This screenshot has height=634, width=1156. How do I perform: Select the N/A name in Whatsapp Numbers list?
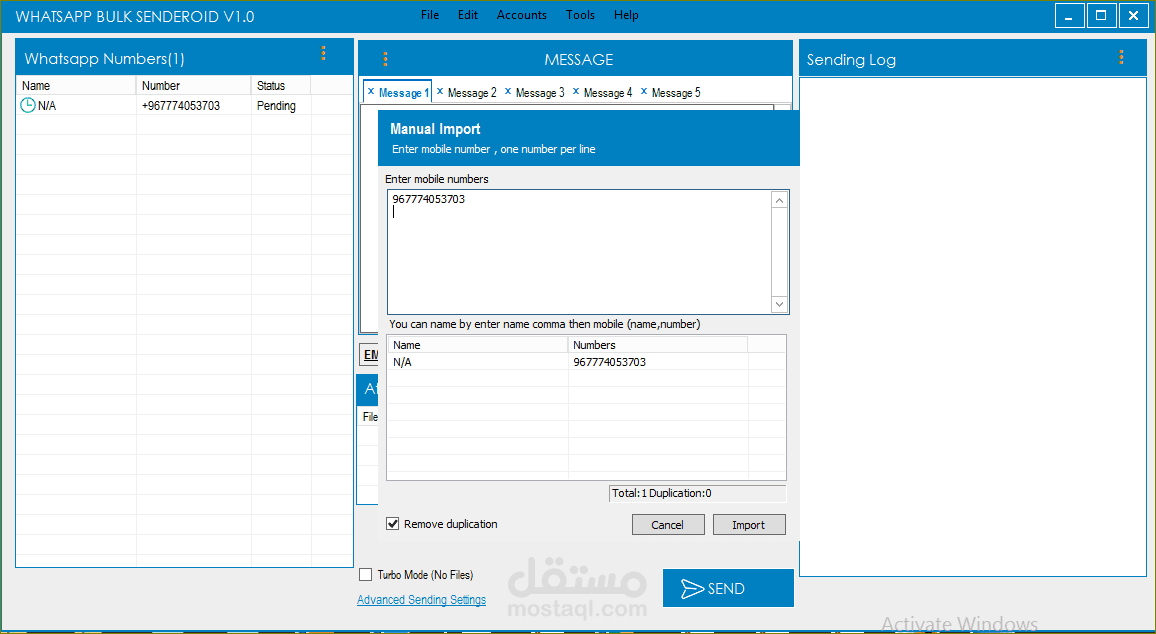coord(46,106)
